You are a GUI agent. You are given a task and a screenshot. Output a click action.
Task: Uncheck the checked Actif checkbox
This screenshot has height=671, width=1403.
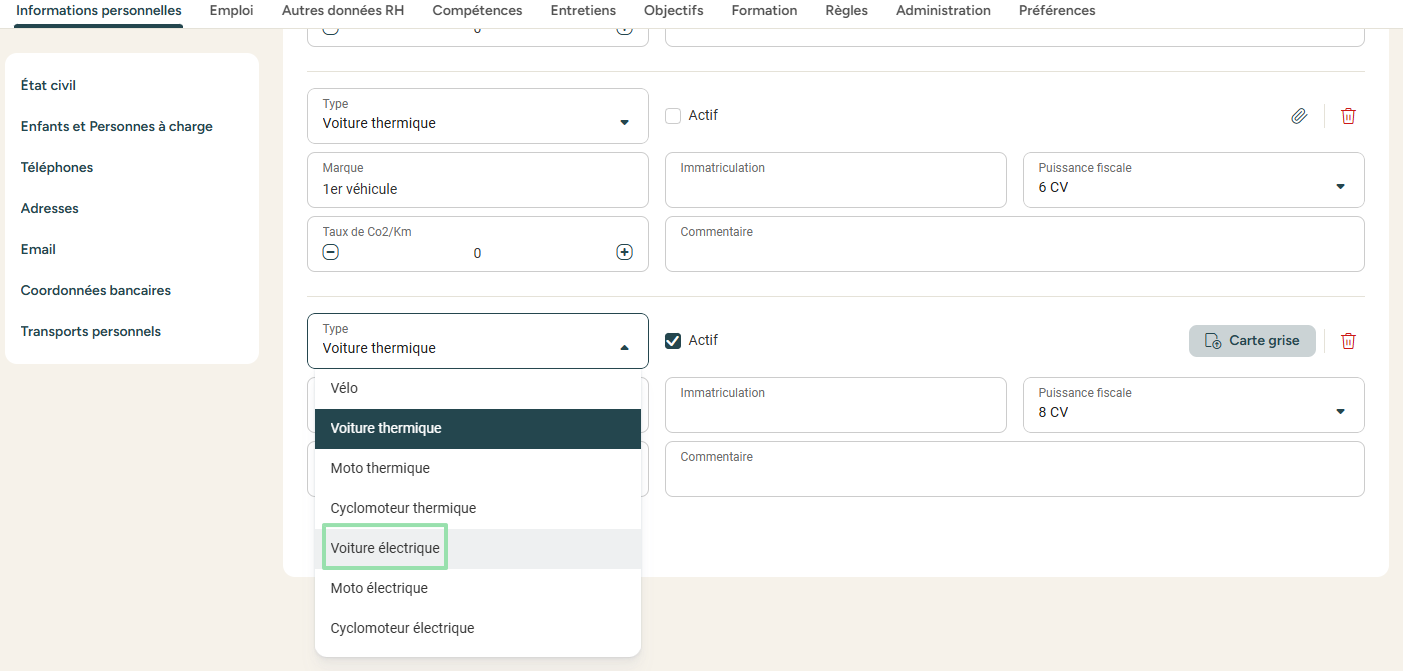coord(673,341)
